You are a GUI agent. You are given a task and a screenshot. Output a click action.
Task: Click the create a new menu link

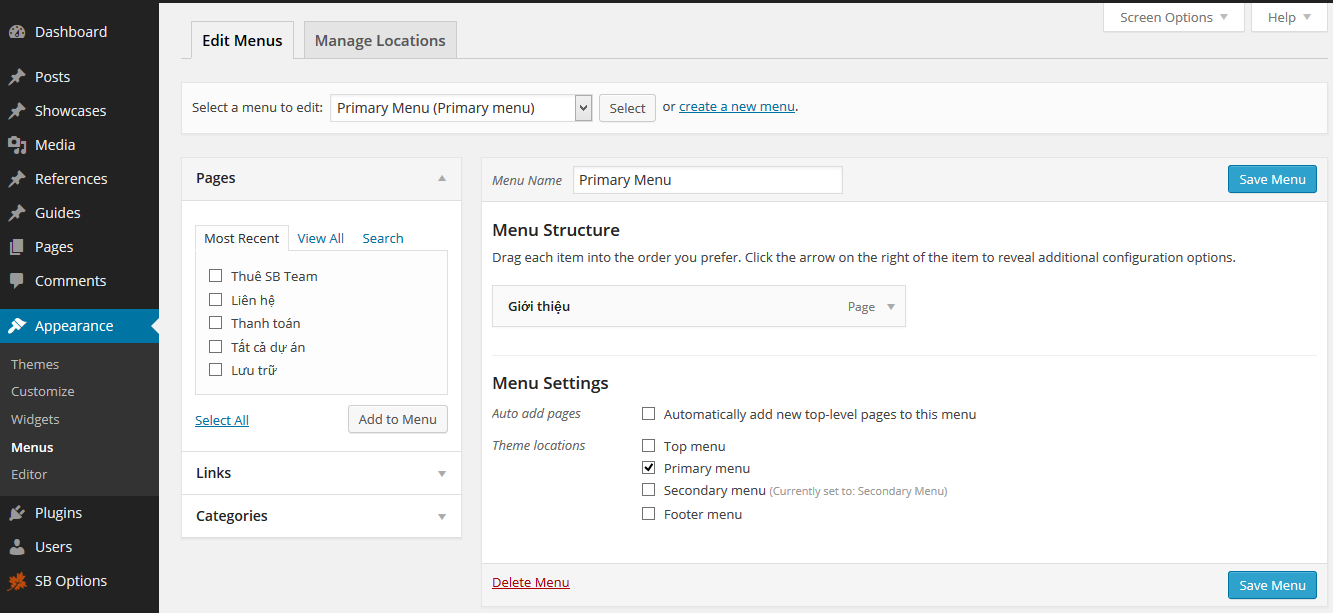[737, 107]
